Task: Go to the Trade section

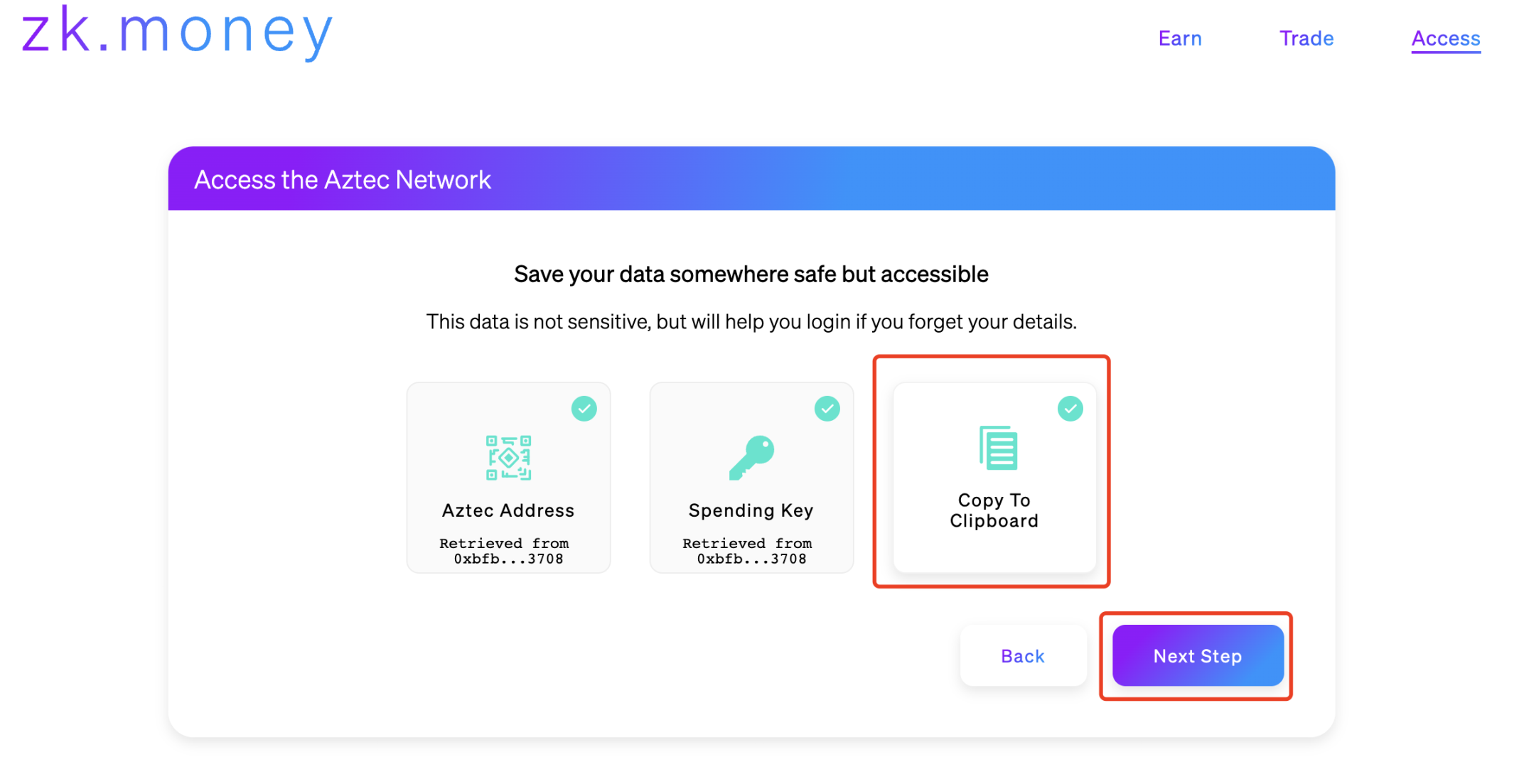Action: [x=1306, y=38]
